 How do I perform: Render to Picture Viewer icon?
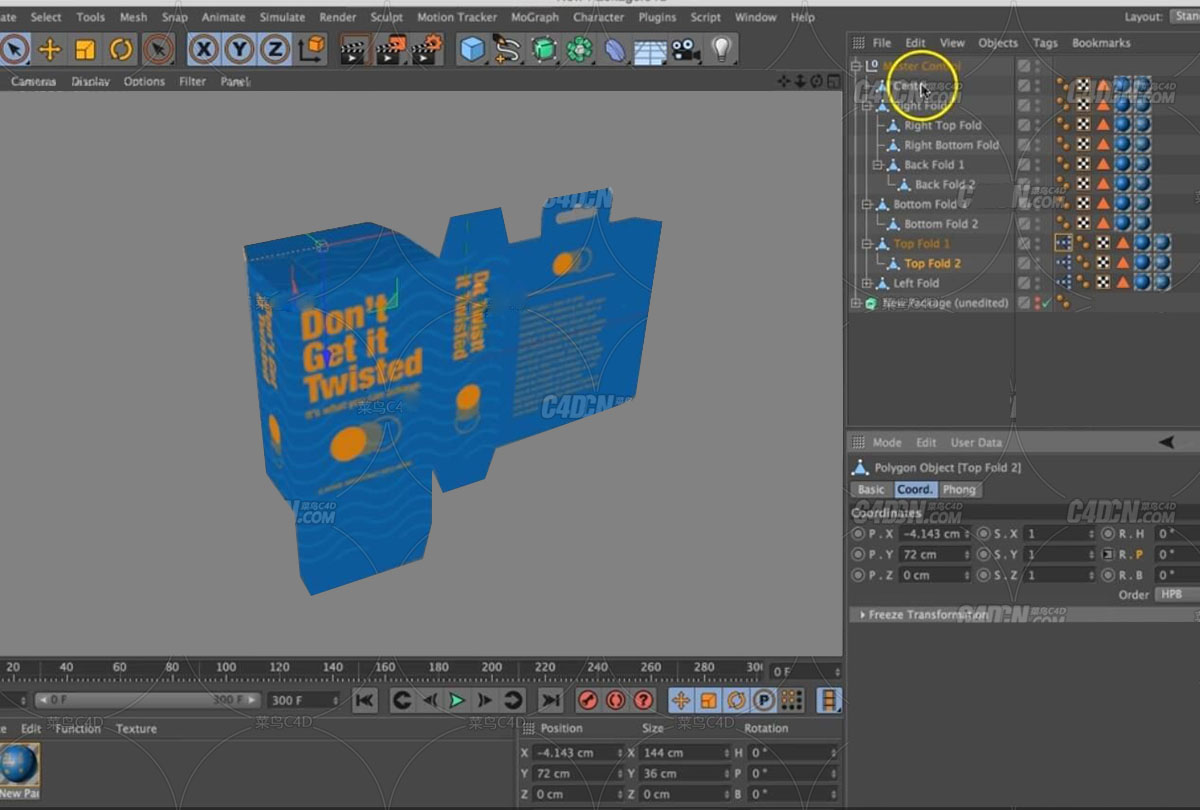[390, 49]
